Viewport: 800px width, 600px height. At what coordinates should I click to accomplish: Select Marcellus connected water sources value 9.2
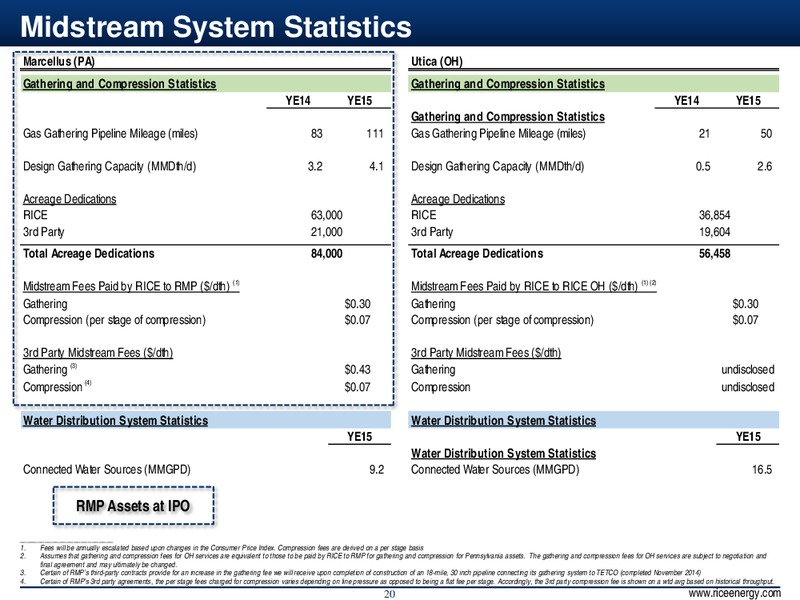377,470
